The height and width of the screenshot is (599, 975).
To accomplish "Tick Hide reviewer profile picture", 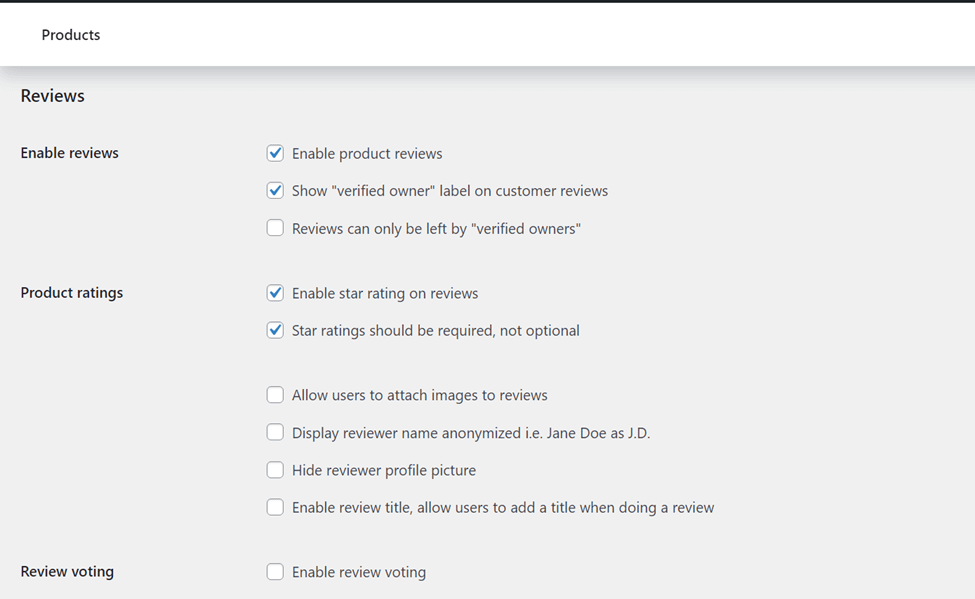I will (275, 470).
